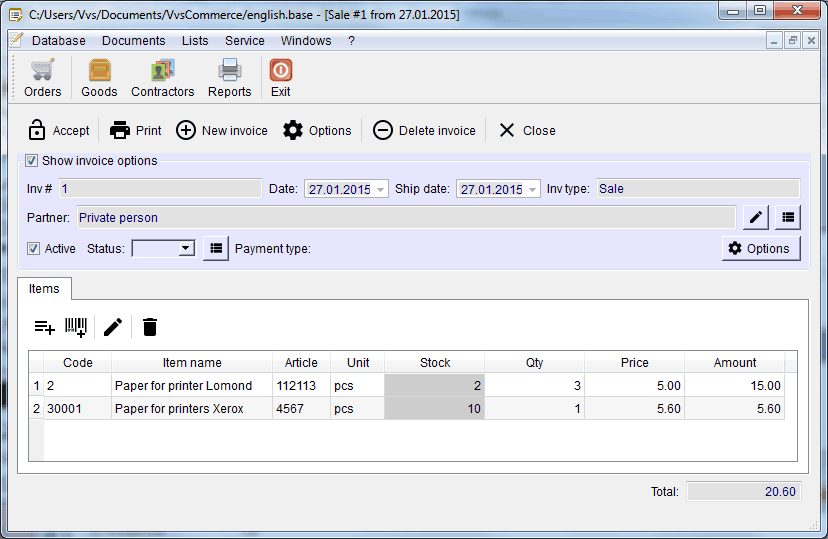Open the Documents menu
828x539 pixels.
(x=134, y=41)
